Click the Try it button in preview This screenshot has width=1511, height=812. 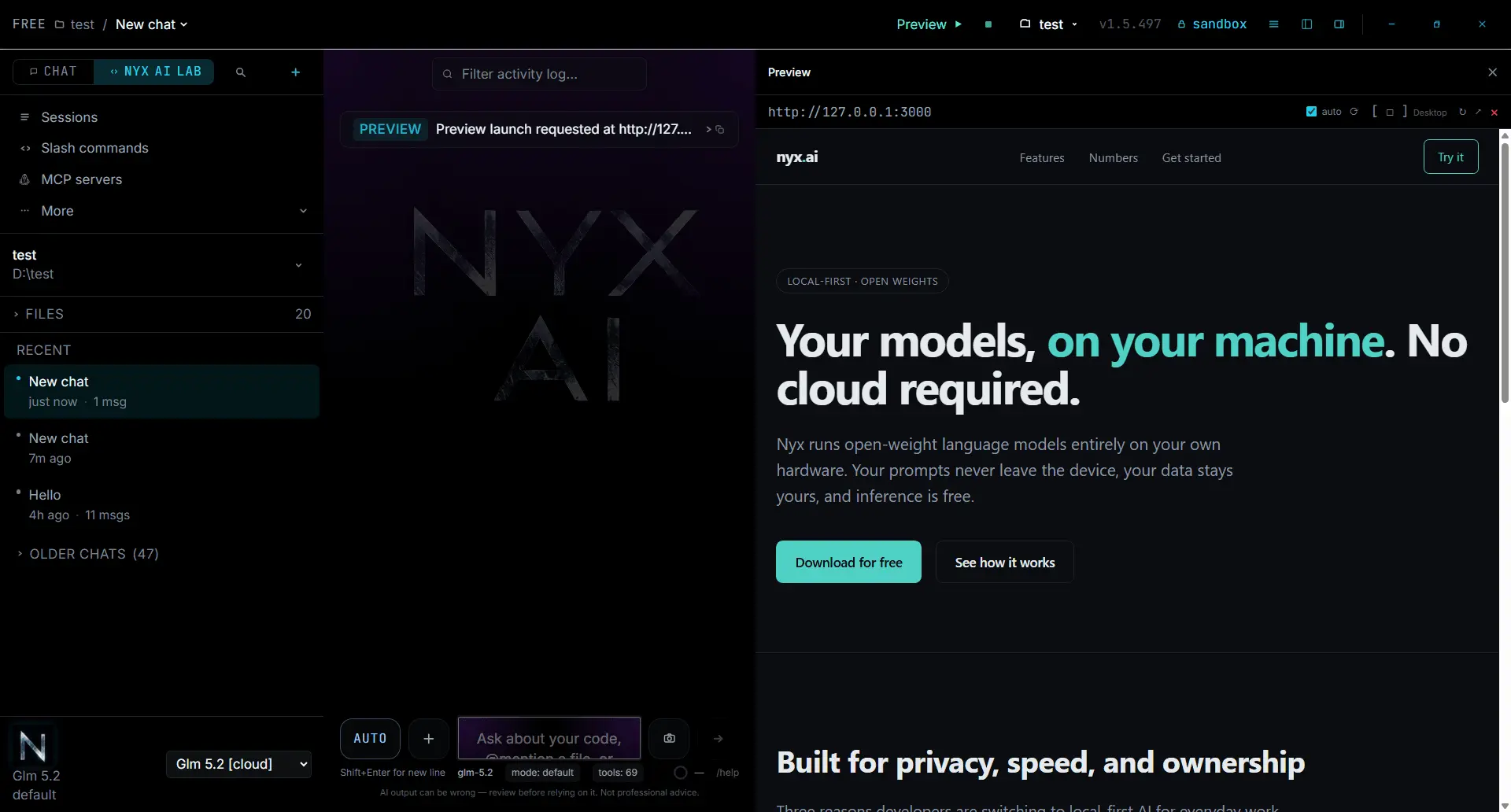point(1450,157)
